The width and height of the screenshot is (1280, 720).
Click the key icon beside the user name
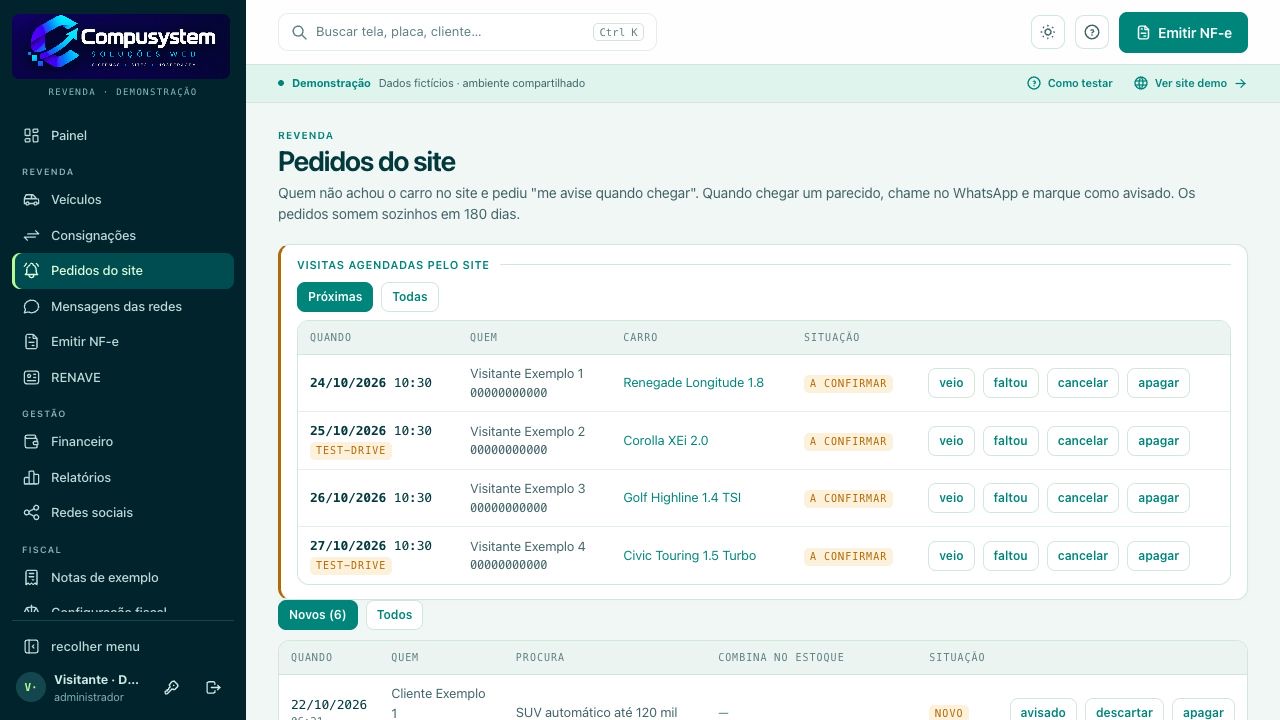click(172, 687)
